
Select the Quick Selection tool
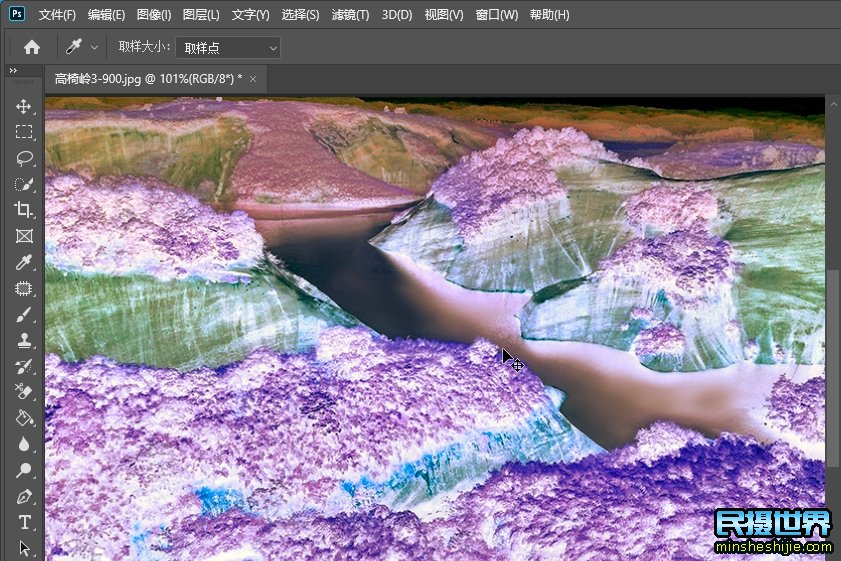(24, 184)
